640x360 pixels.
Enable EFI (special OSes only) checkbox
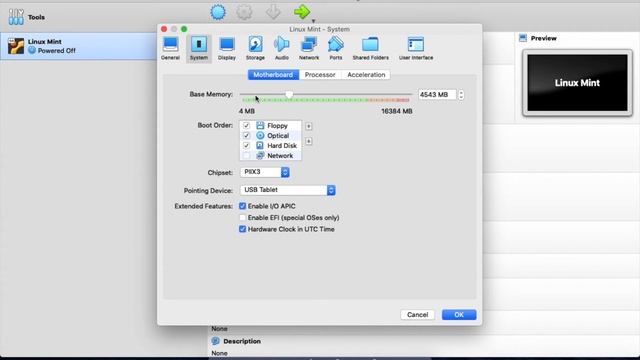[242, 218]
